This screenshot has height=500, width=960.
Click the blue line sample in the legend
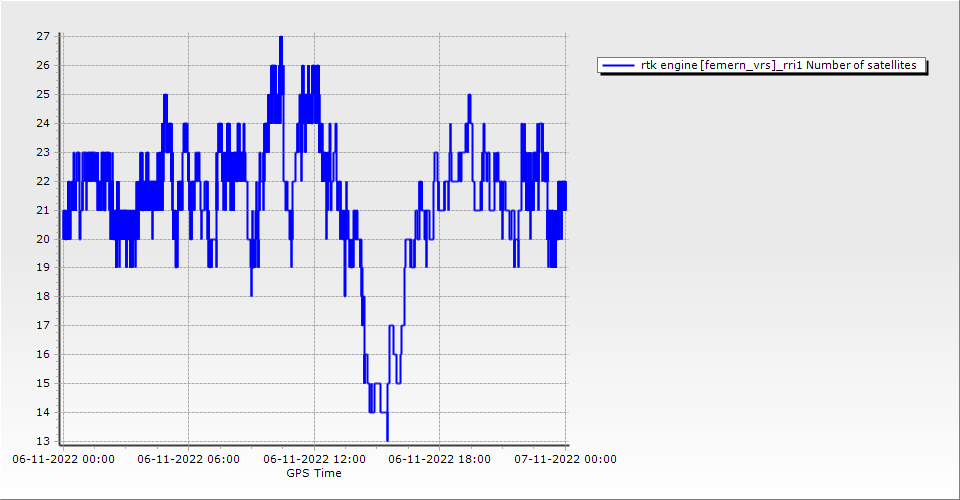tap(617, 65)
